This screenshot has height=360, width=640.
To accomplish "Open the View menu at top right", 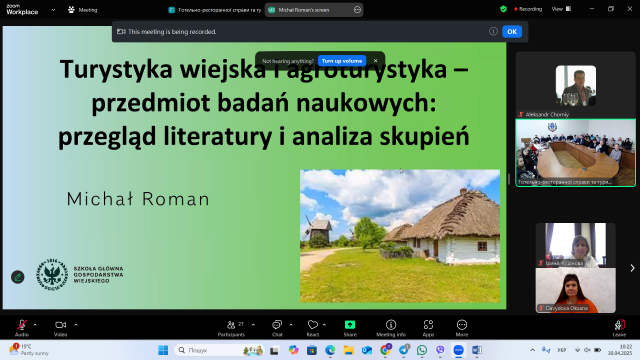I will coord(561,9).
